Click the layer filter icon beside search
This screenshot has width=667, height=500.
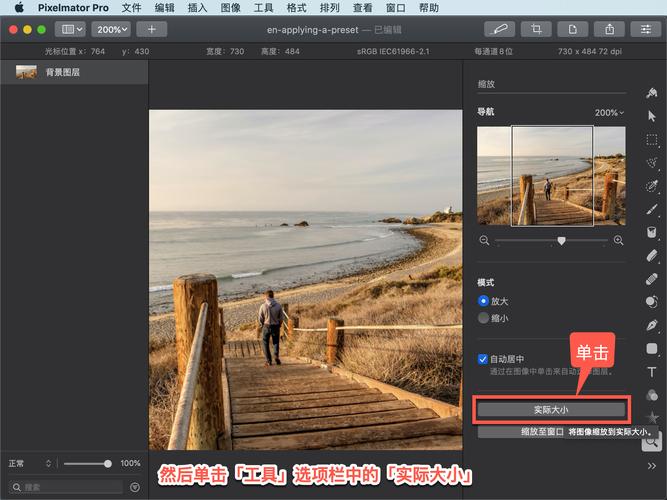point(135,487)
